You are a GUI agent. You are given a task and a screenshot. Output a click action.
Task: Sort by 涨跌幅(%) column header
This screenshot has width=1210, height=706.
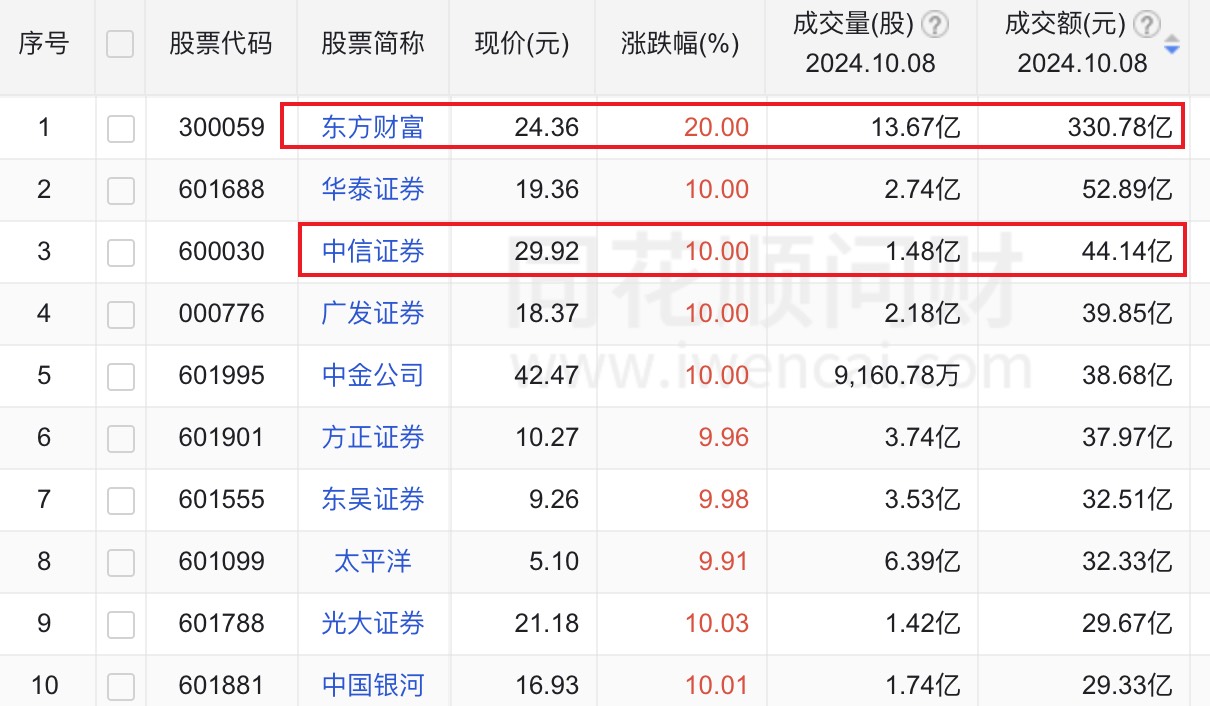pos(680,44)
